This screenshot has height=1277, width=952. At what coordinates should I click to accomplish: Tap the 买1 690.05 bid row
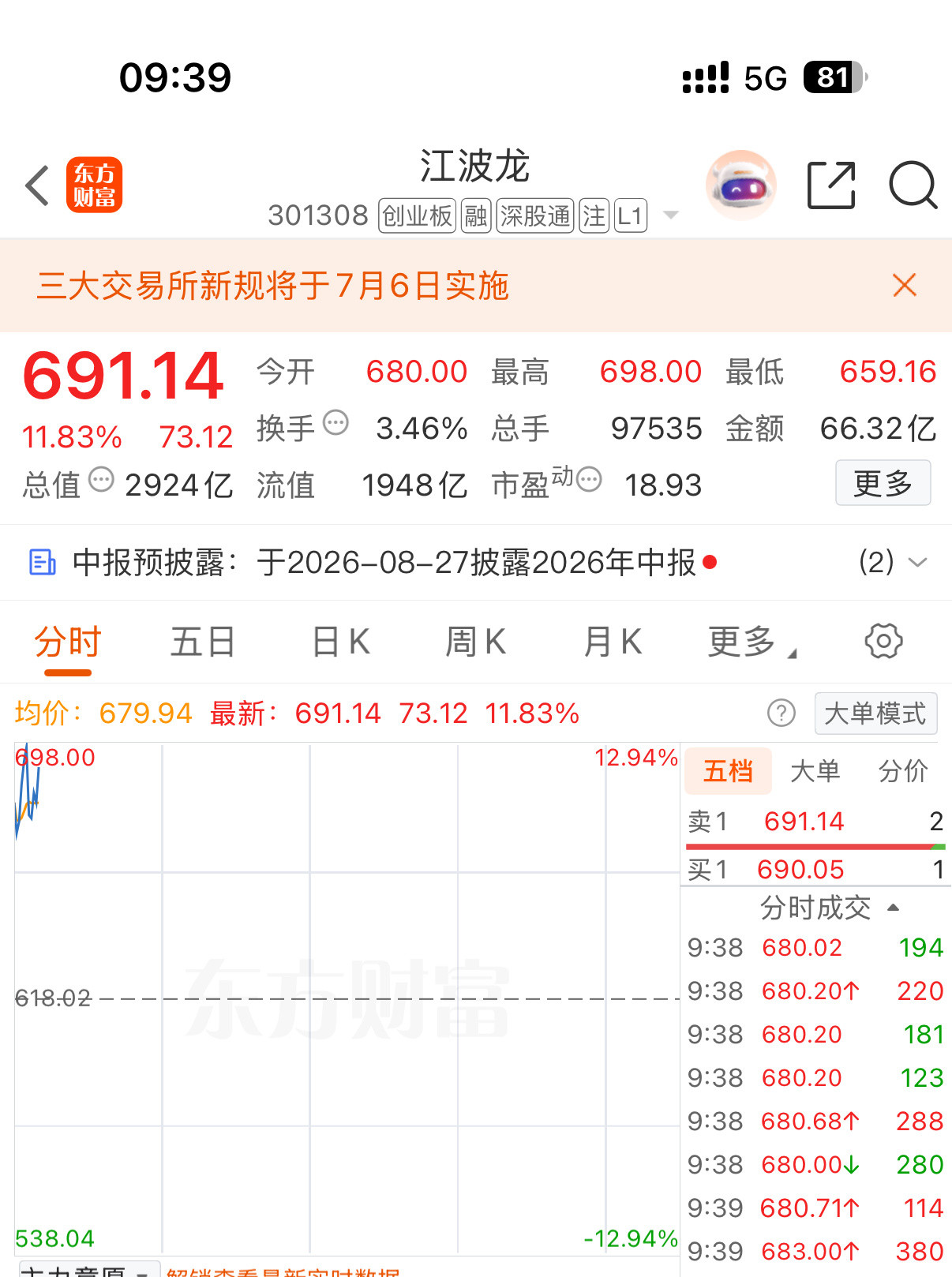point(815,869)
